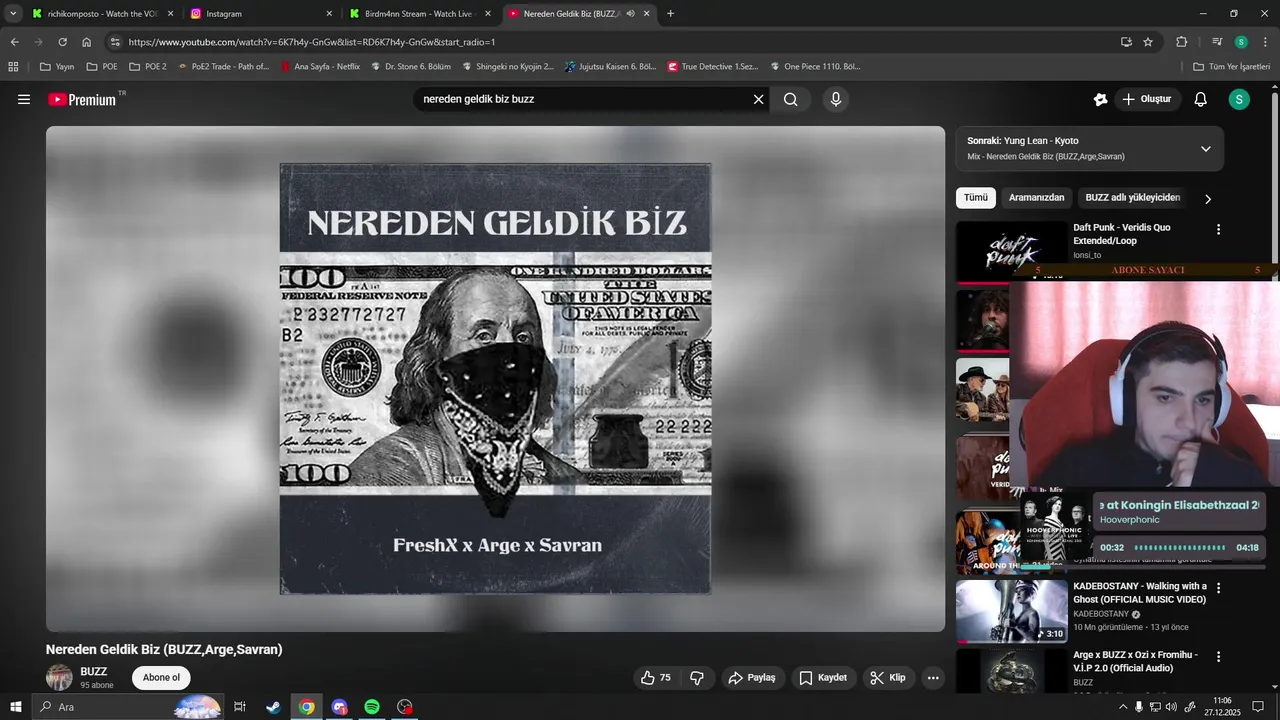Open Chrome apps grid in bookmarks bar
The image size is (1280, 720).
[13, 67]
